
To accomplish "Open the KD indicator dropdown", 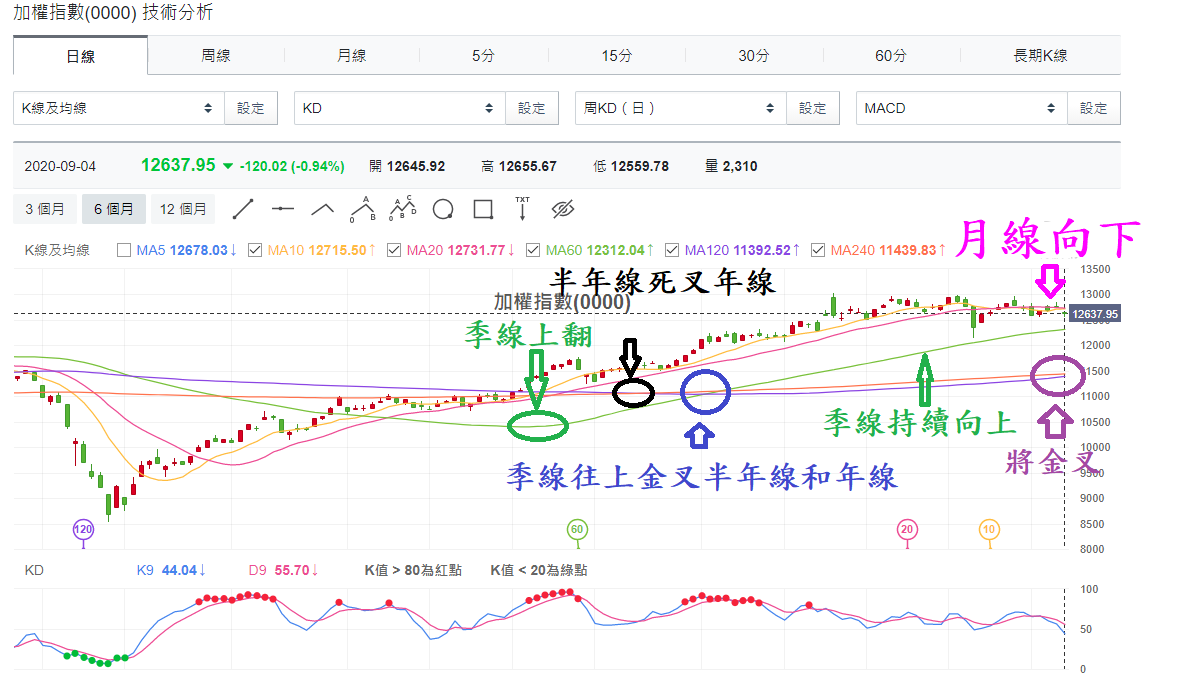I will click(x=400, y=108).
